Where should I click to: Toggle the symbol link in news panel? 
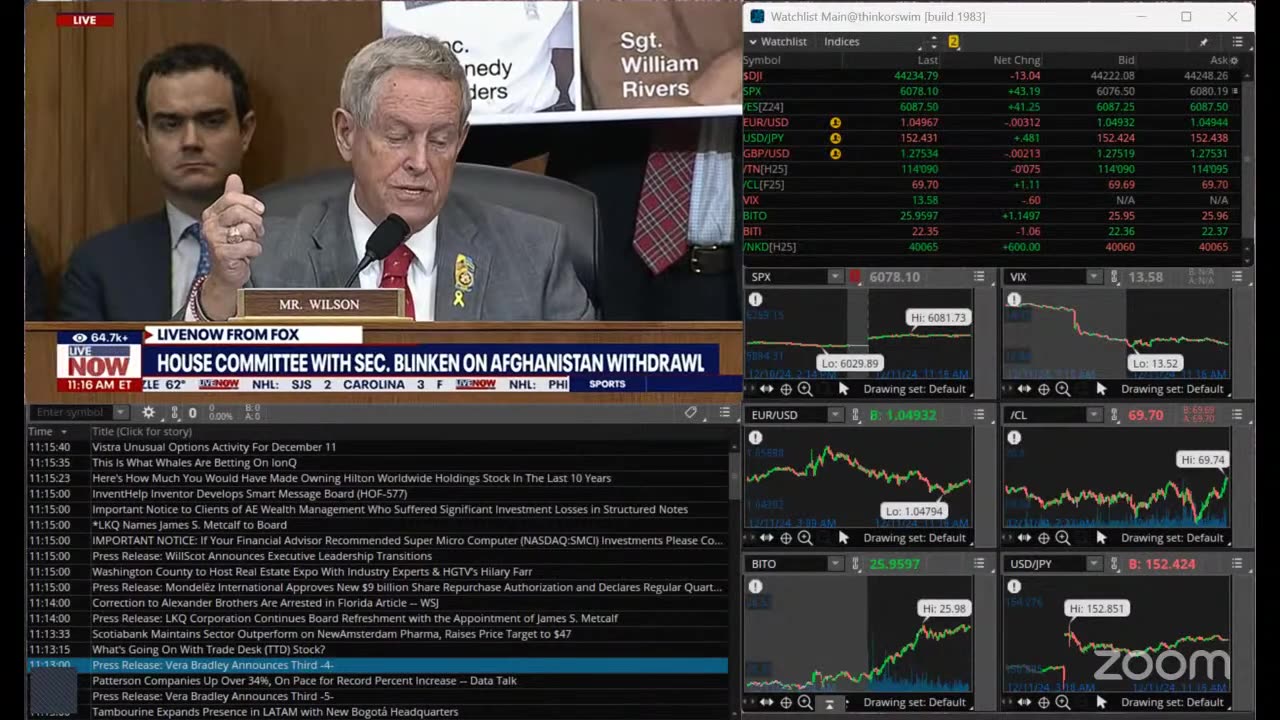pyautogui.click(x=175, y=412)
